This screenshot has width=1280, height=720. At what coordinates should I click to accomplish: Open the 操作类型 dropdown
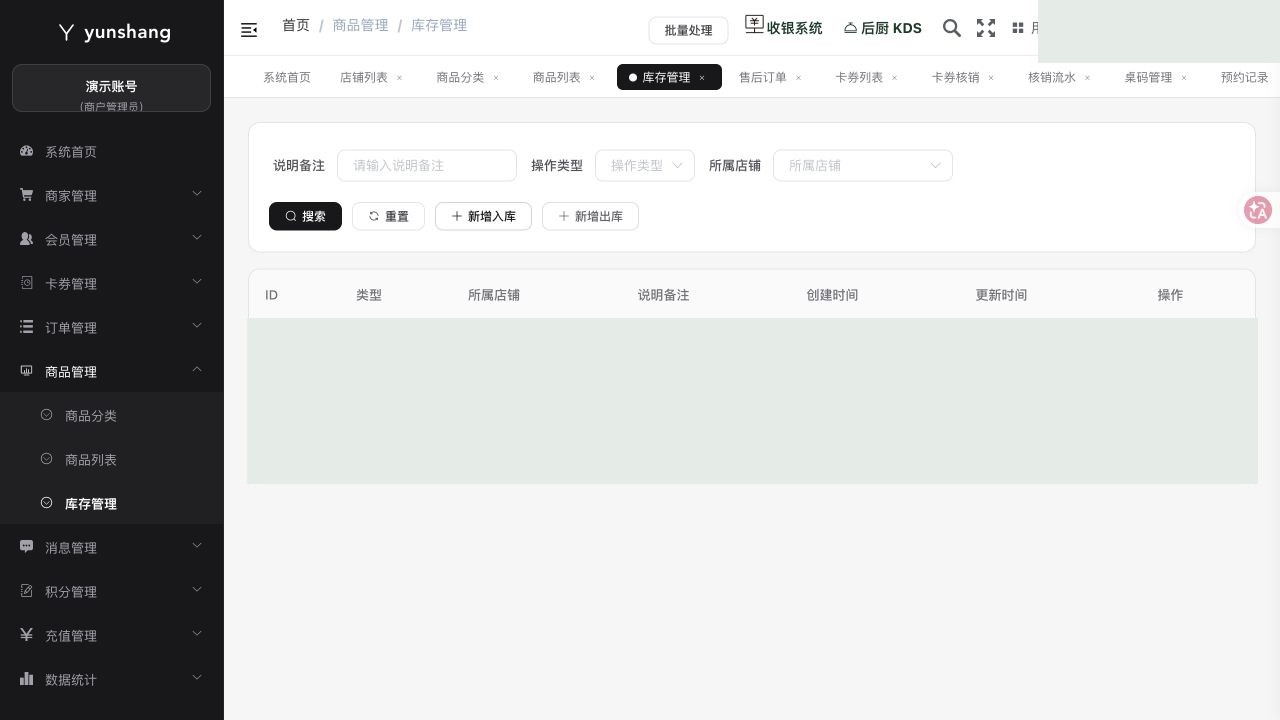pos(645,165)
